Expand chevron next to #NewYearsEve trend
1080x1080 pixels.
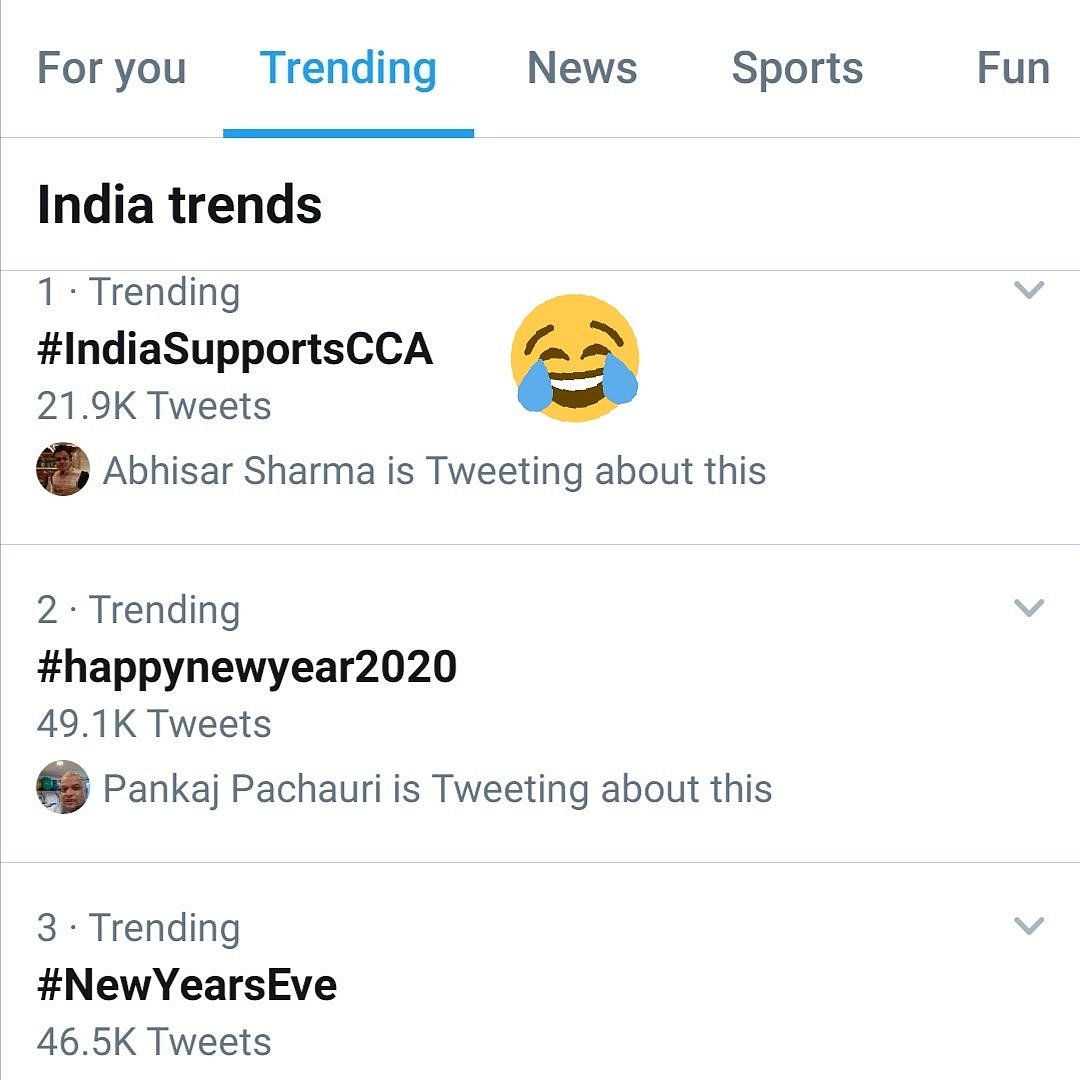pyautogui.click(x=1029, y=926)
